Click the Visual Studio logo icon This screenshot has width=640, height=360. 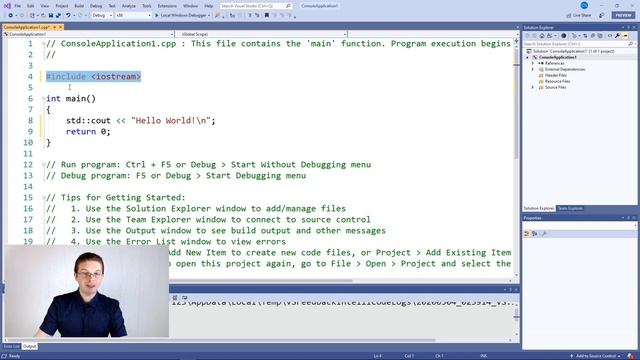pos(7,6)
